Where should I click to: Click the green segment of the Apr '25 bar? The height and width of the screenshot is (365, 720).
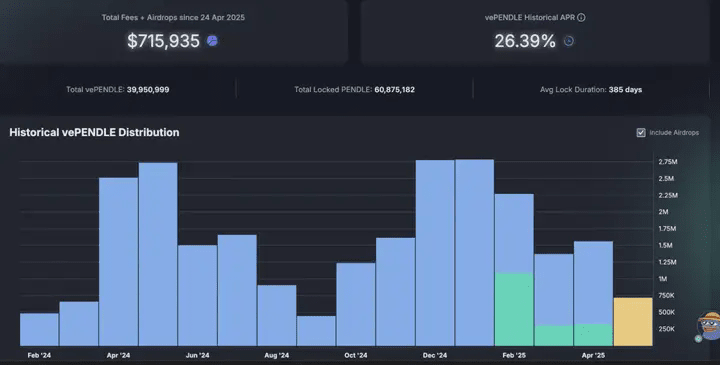click(593, 335)
